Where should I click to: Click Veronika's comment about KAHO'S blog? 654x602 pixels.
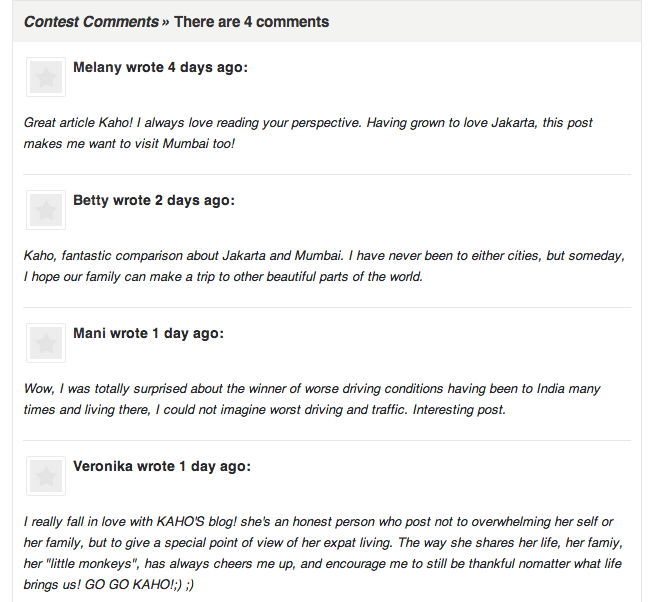[x=323, y=553]
